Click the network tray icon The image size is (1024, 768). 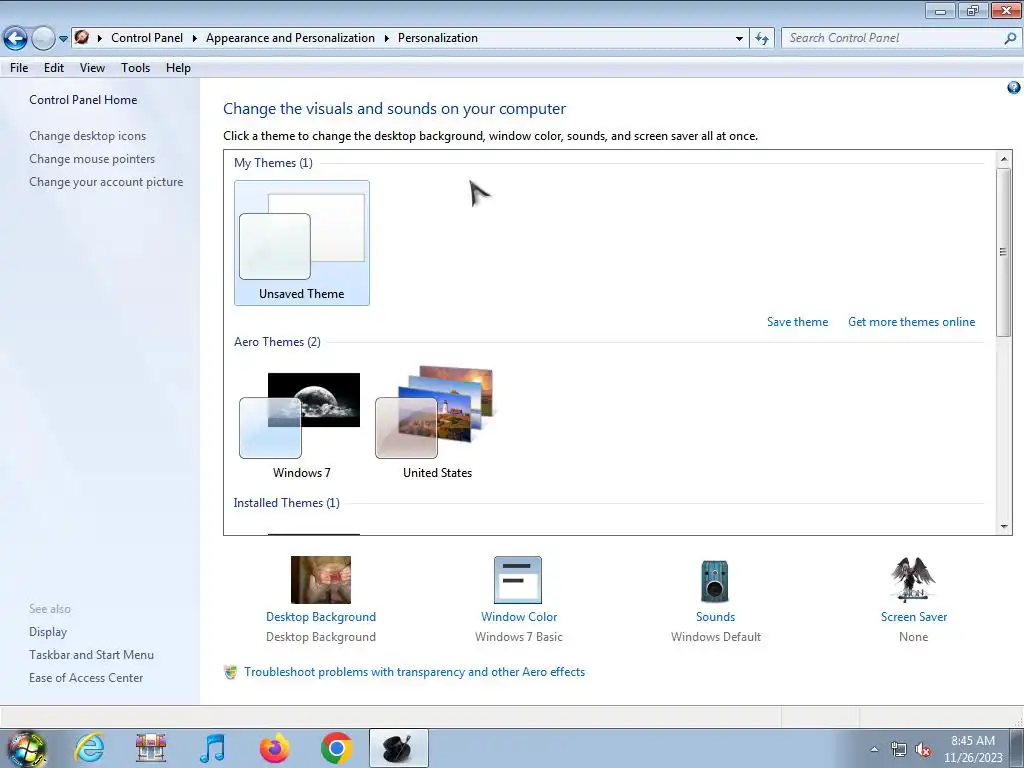click(x=899, y=750)
